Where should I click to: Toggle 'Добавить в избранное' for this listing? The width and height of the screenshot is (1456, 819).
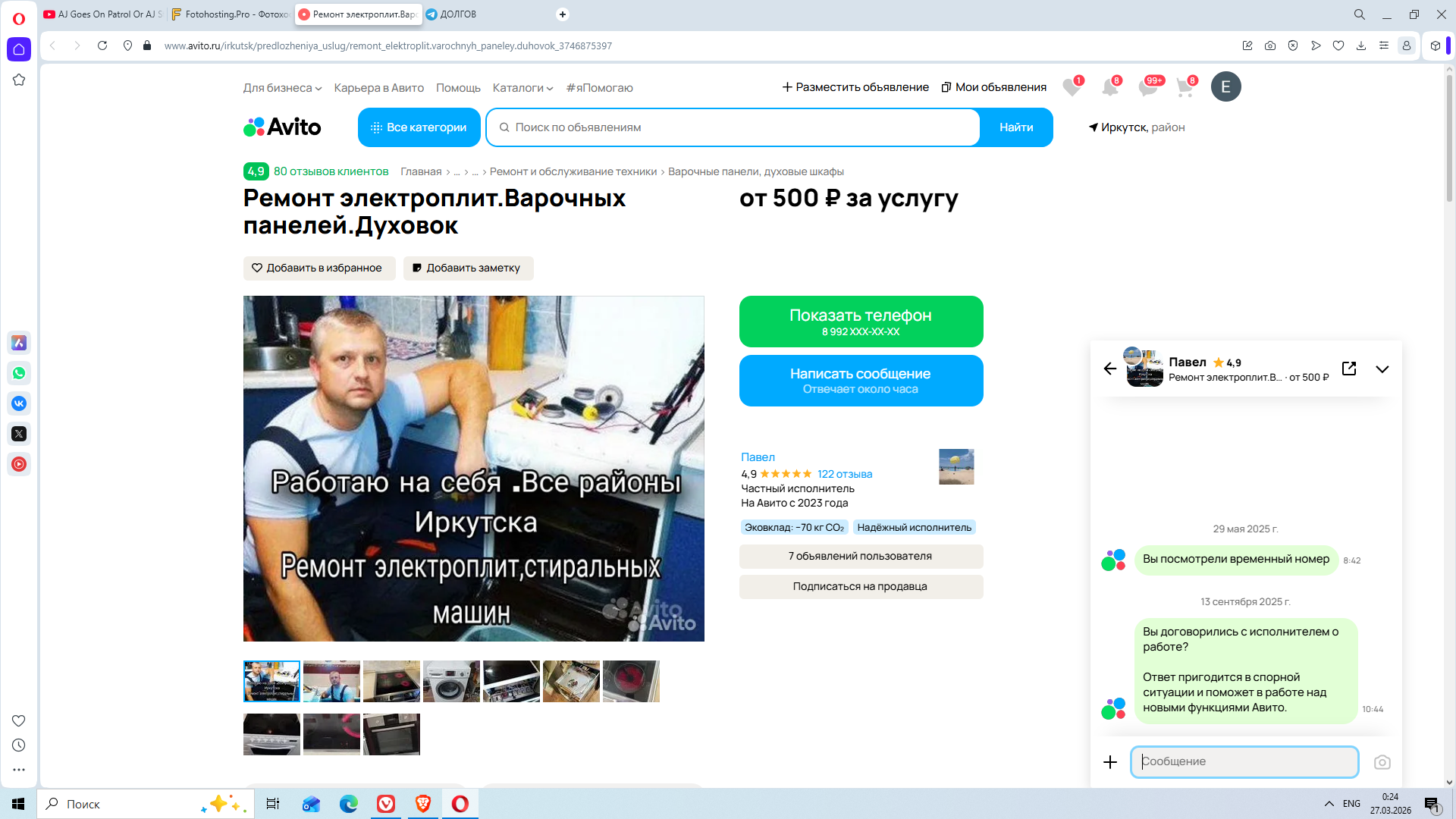tap(318, 268)
